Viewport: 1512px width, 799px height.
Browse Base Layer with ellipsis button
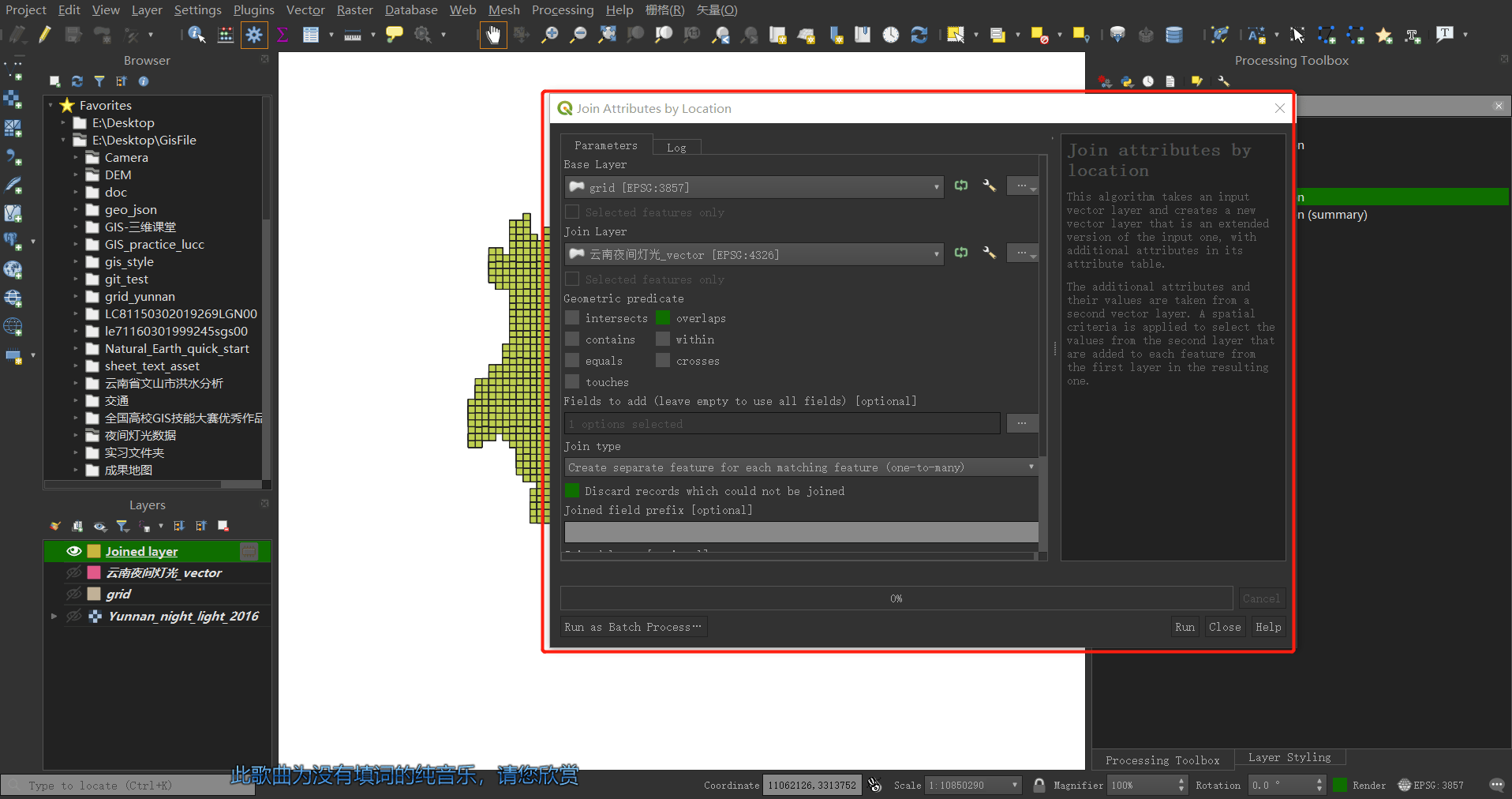pyautogui.click(x=1022, y=186)
